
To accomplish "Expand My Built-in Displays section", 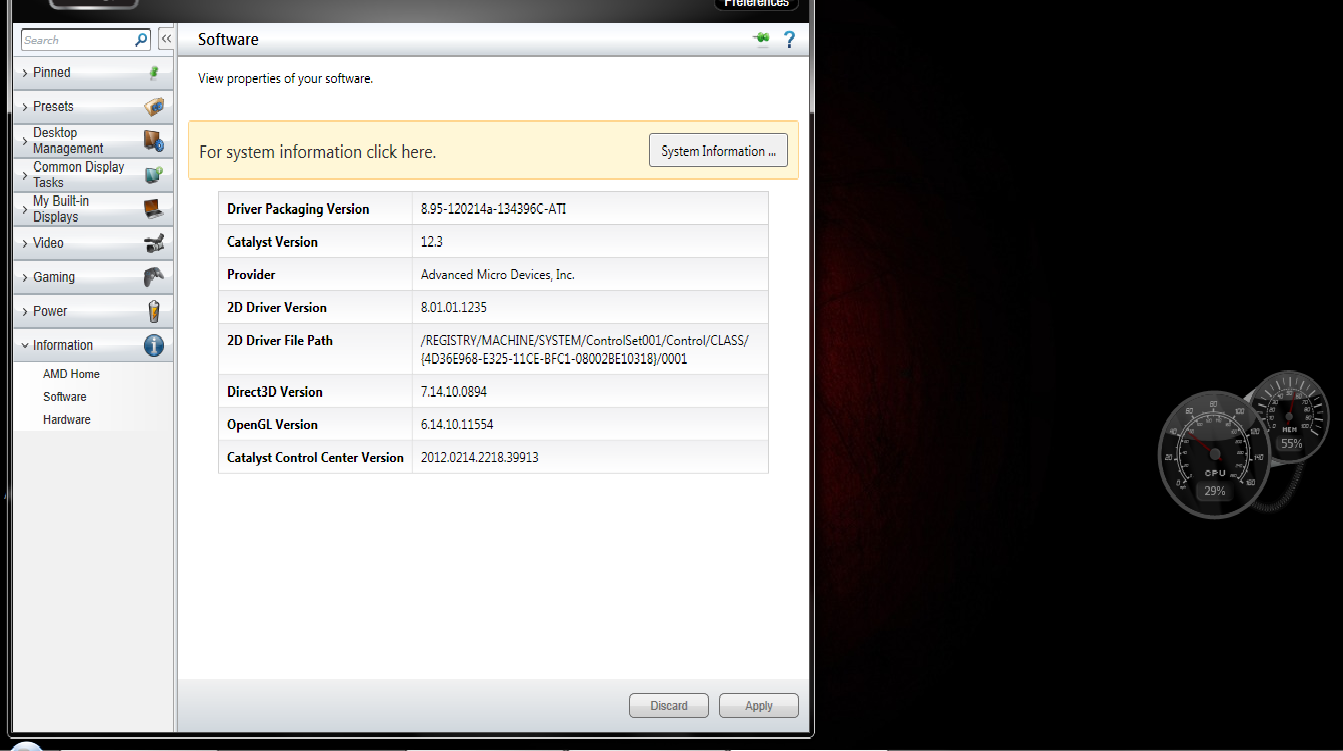I will point(60,209).
